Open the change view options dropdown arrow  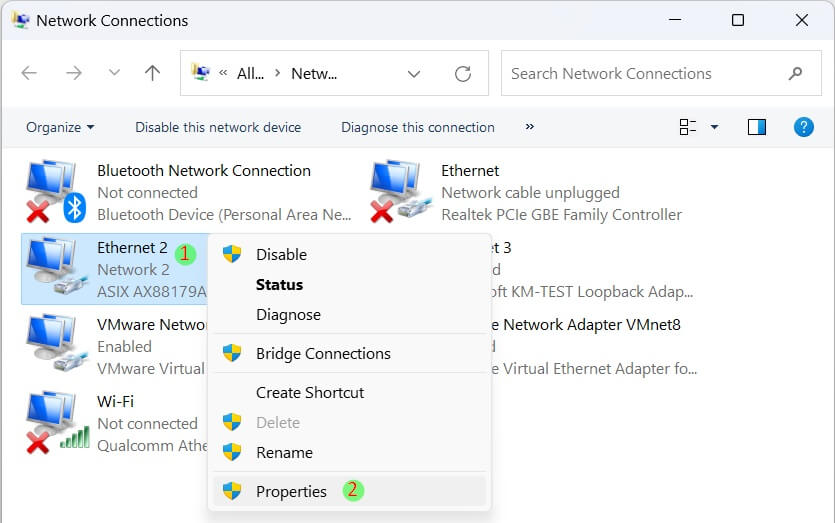point(714,127)
